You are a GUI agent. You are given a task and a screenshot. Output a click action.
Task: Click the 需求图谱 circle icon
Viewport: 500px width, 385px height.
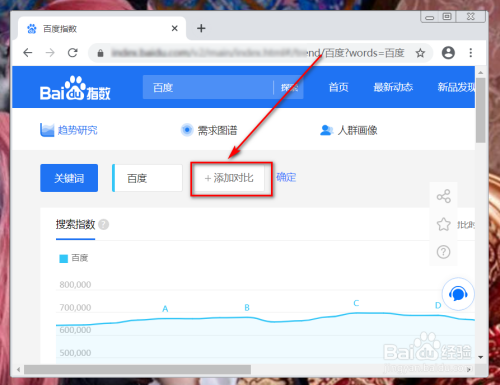pos(187,130)
